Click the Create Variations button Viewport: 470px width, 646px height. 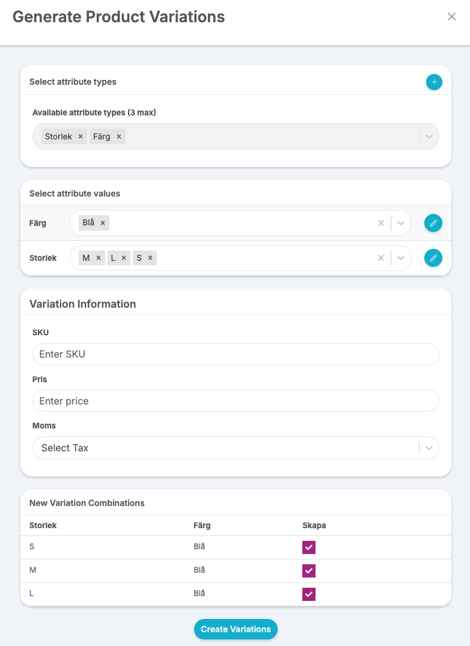point(236,629)
